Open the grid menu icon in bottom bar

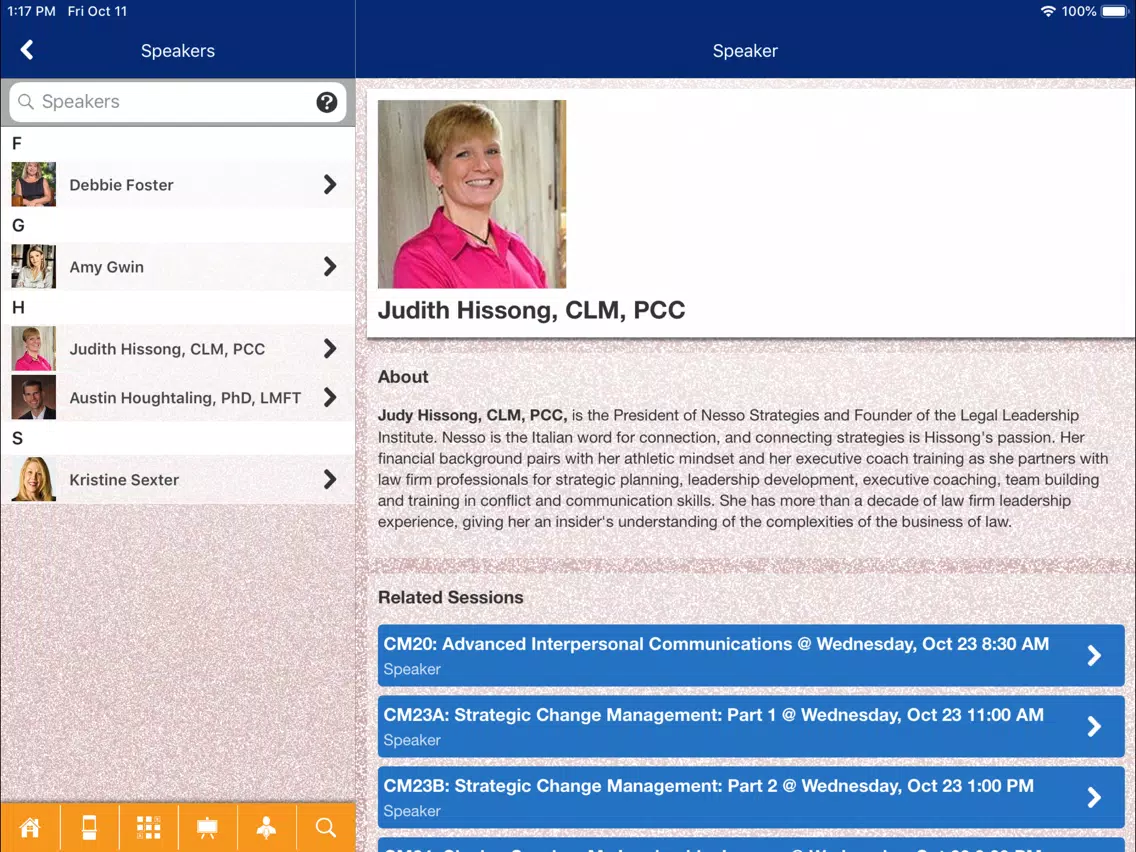click(x=149, y=827)
